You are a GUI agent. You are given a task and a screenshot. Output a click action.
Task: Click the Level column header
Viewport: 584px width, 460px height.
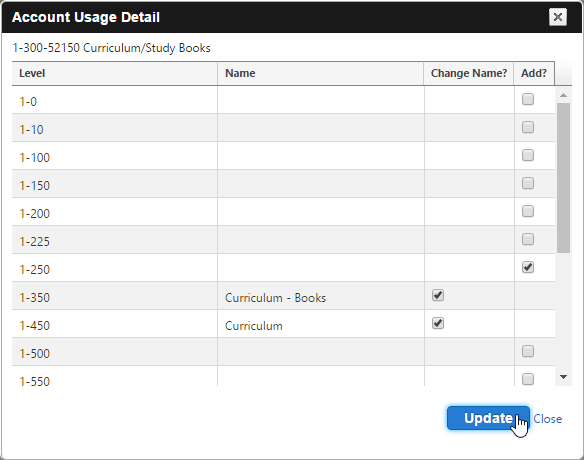(x=115, y=73)
